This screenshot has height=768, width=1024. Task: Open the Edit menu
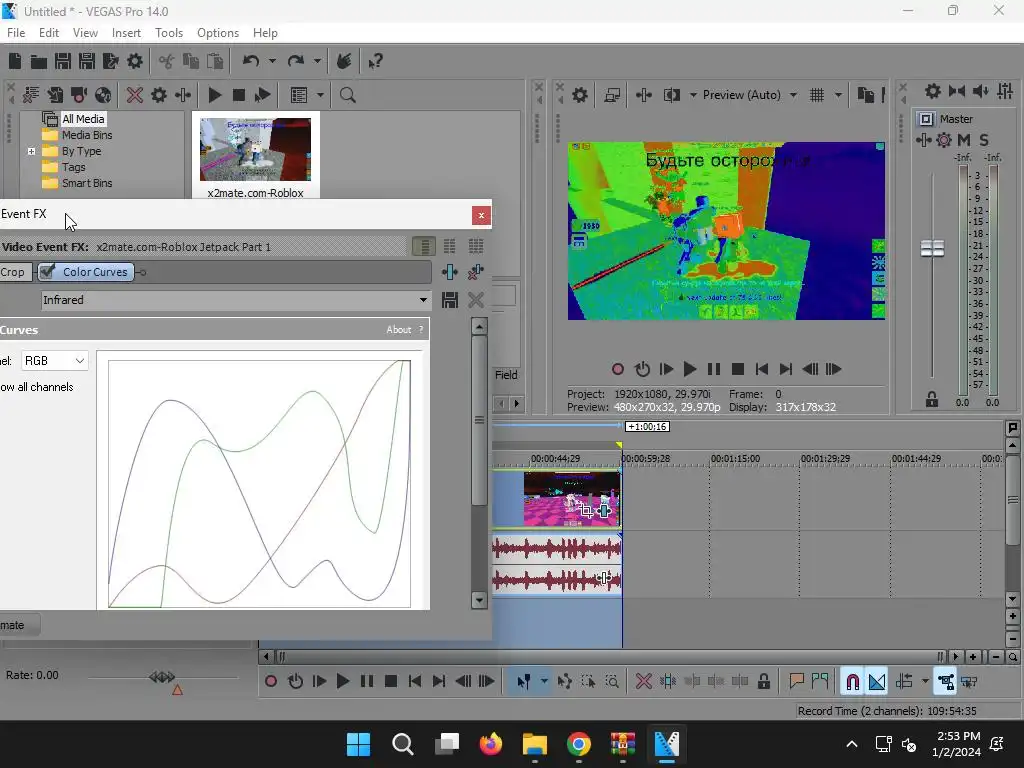[48, 33]
